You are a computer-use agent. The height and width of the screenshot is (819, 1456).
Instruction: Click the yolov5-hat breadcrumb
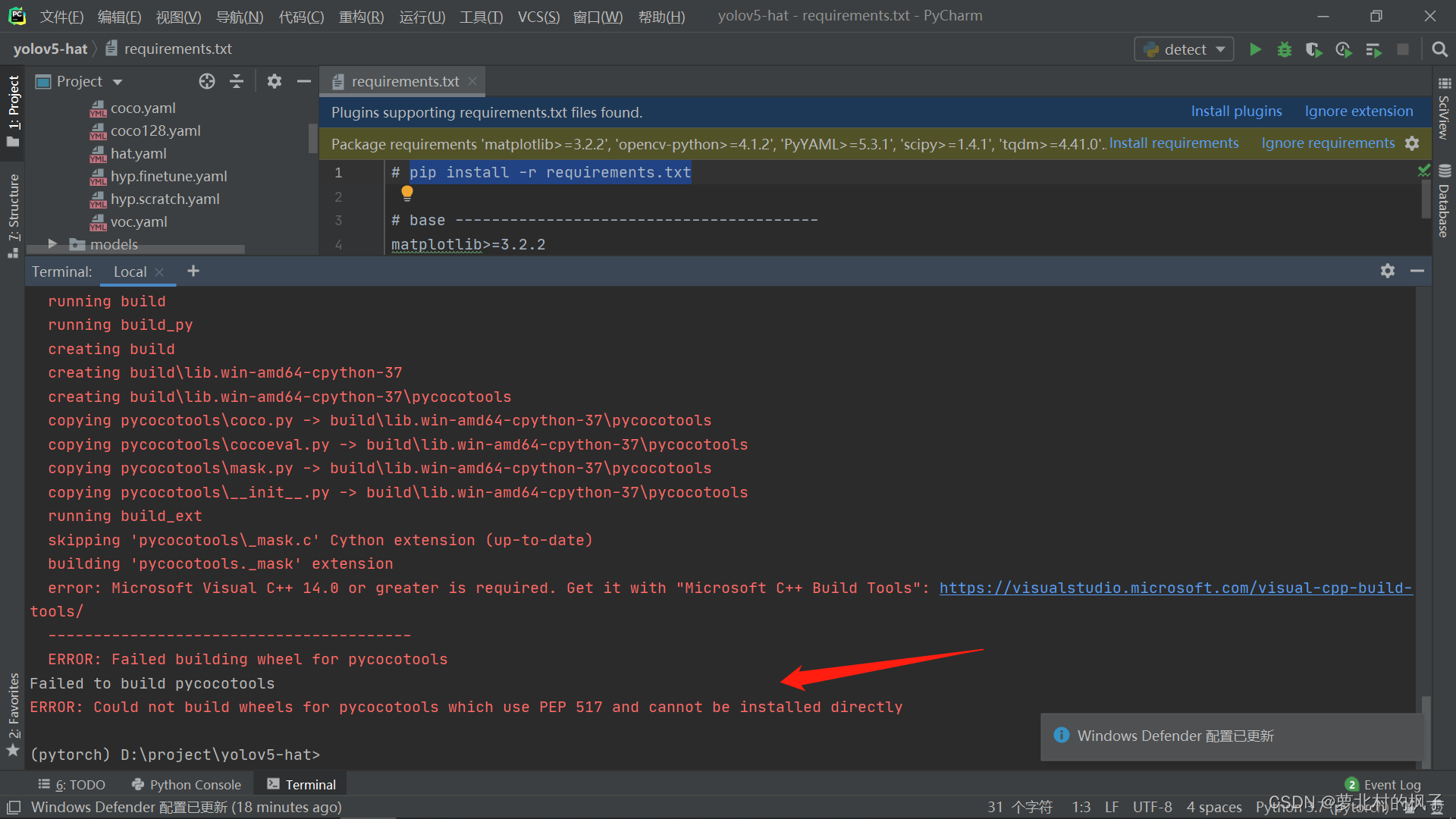pos(50,49)
